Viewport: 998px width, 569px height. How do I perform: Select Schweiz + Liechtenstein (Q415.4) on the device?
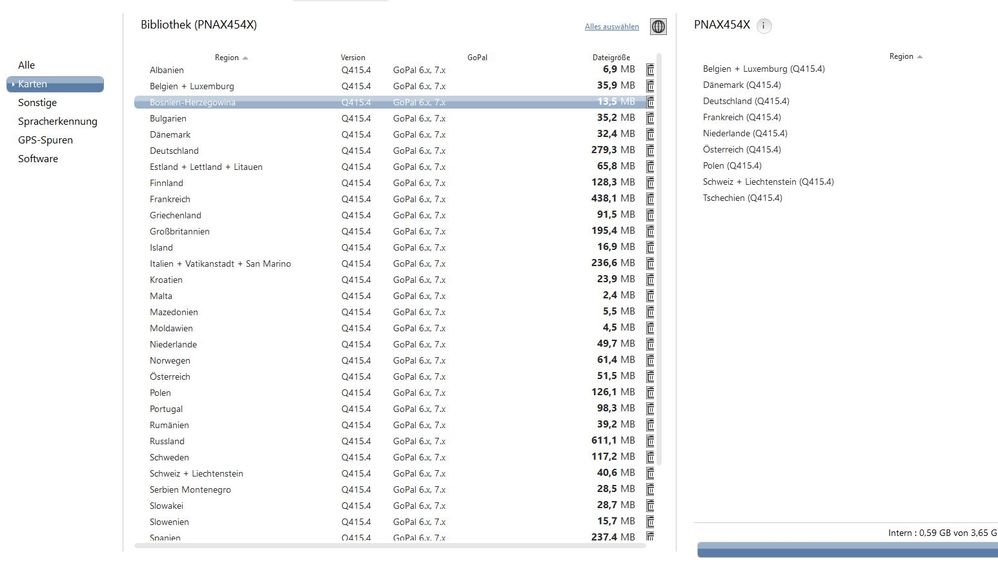coord(768,182)
